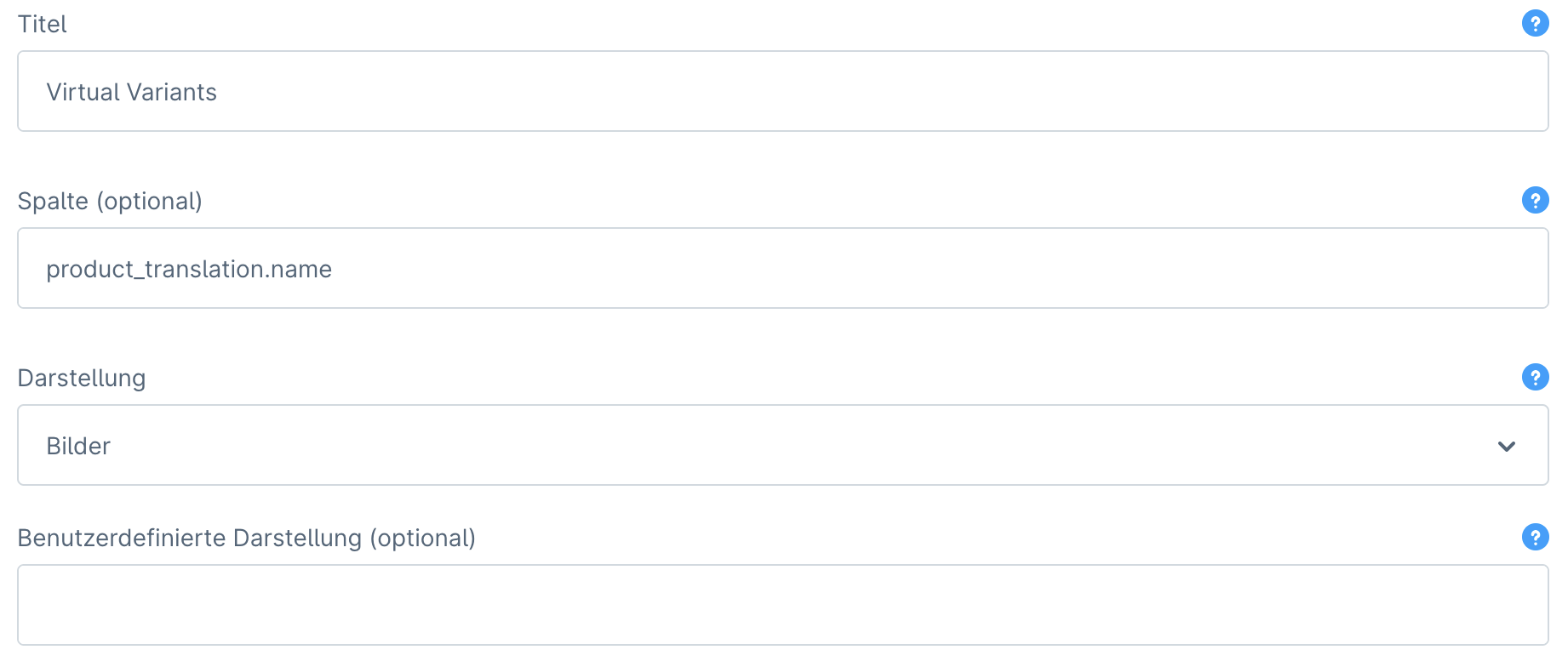This screenshot has width=1568, height=667.
Task: Click the 'Benutzerdefinierte Darstellung (optional)' label
Action: click(x=247, y=538)
